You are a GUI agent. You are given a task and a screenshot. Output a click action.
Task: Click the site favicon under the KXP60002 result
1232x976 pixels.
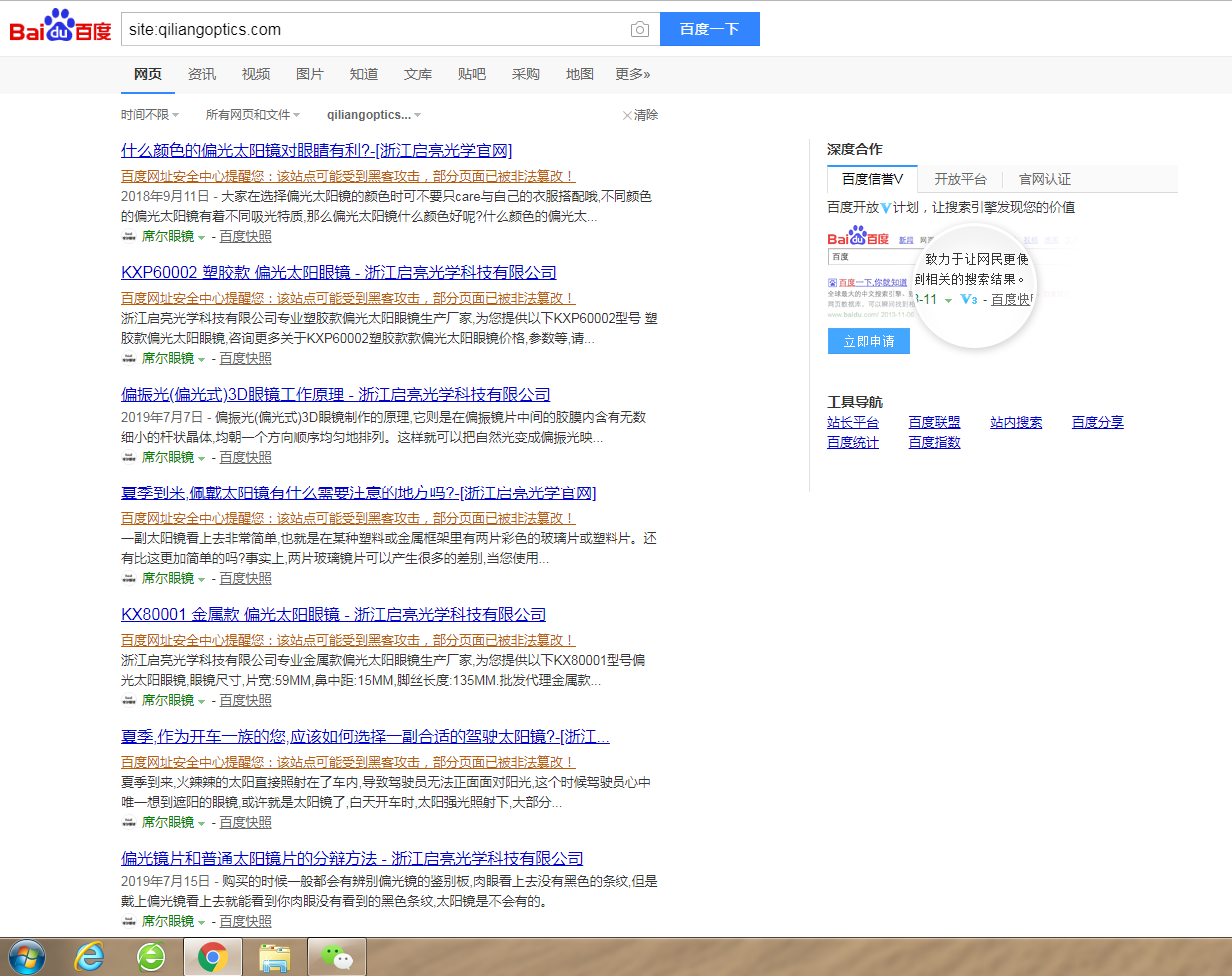point(129,359)
